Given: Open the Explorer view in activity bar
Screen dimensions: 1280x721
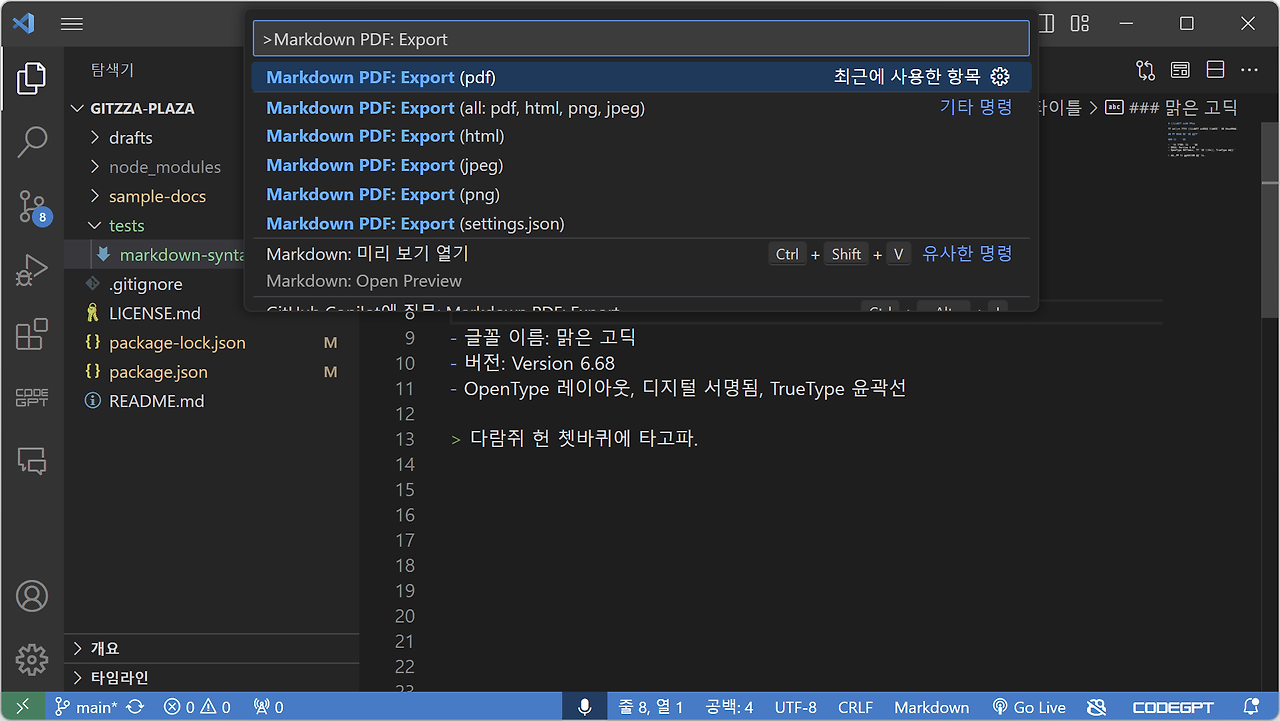Looking at the screenshot, I should pos(32,78).
